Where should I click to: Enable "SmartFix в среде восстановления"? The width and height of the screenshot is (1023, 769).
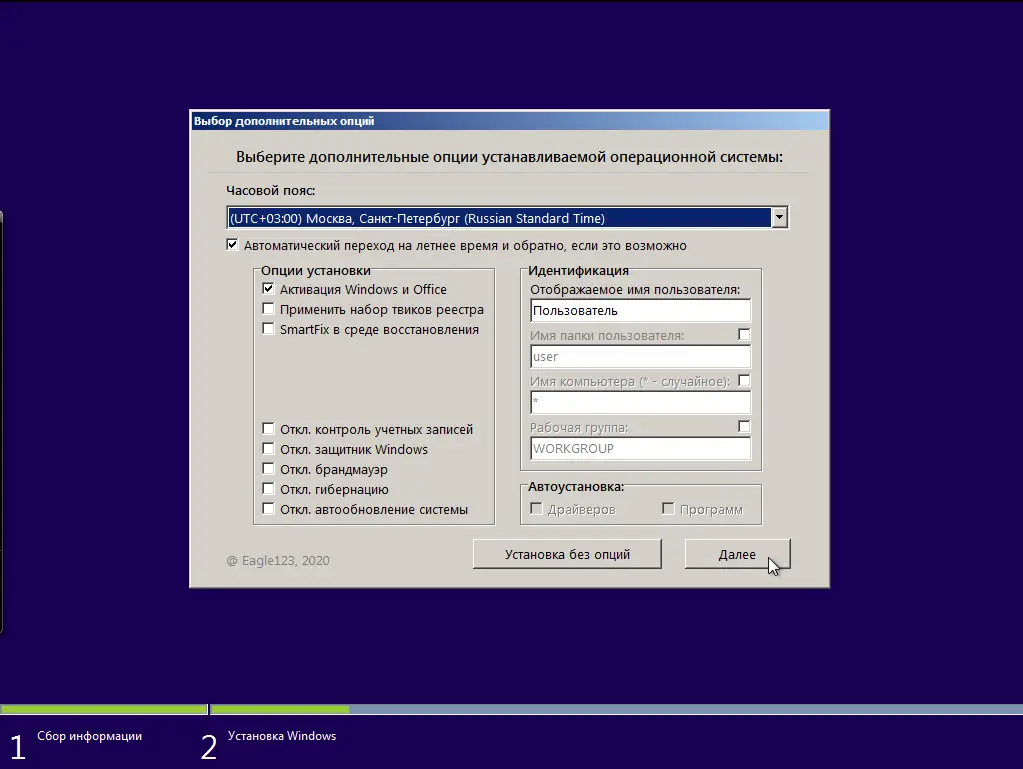[268, 329]
